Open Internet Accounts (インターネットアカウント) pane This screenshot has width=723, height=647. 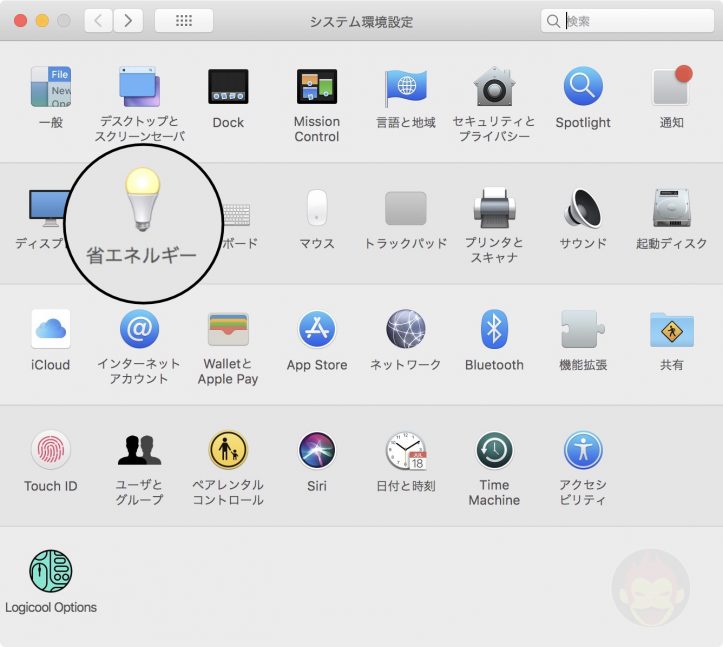click(139, 329)
